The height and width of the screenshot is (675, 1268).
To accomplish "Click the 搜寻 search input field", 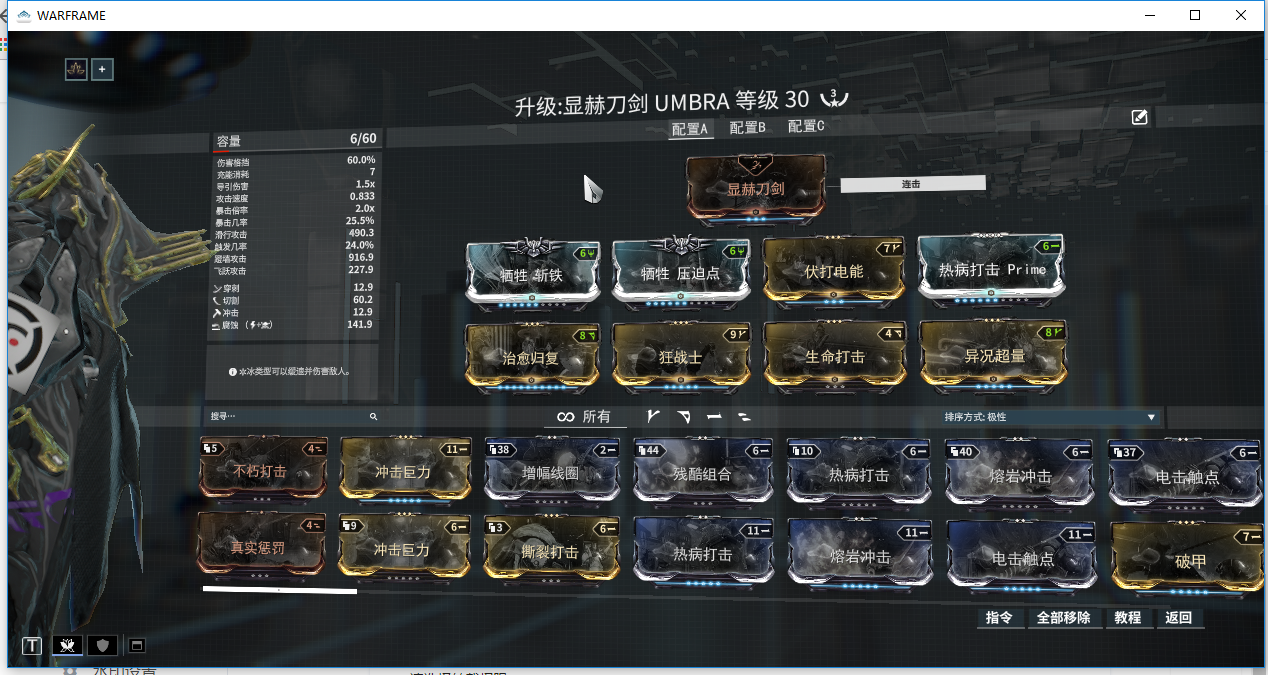I will pyautogui.click(x=293, y=416).
